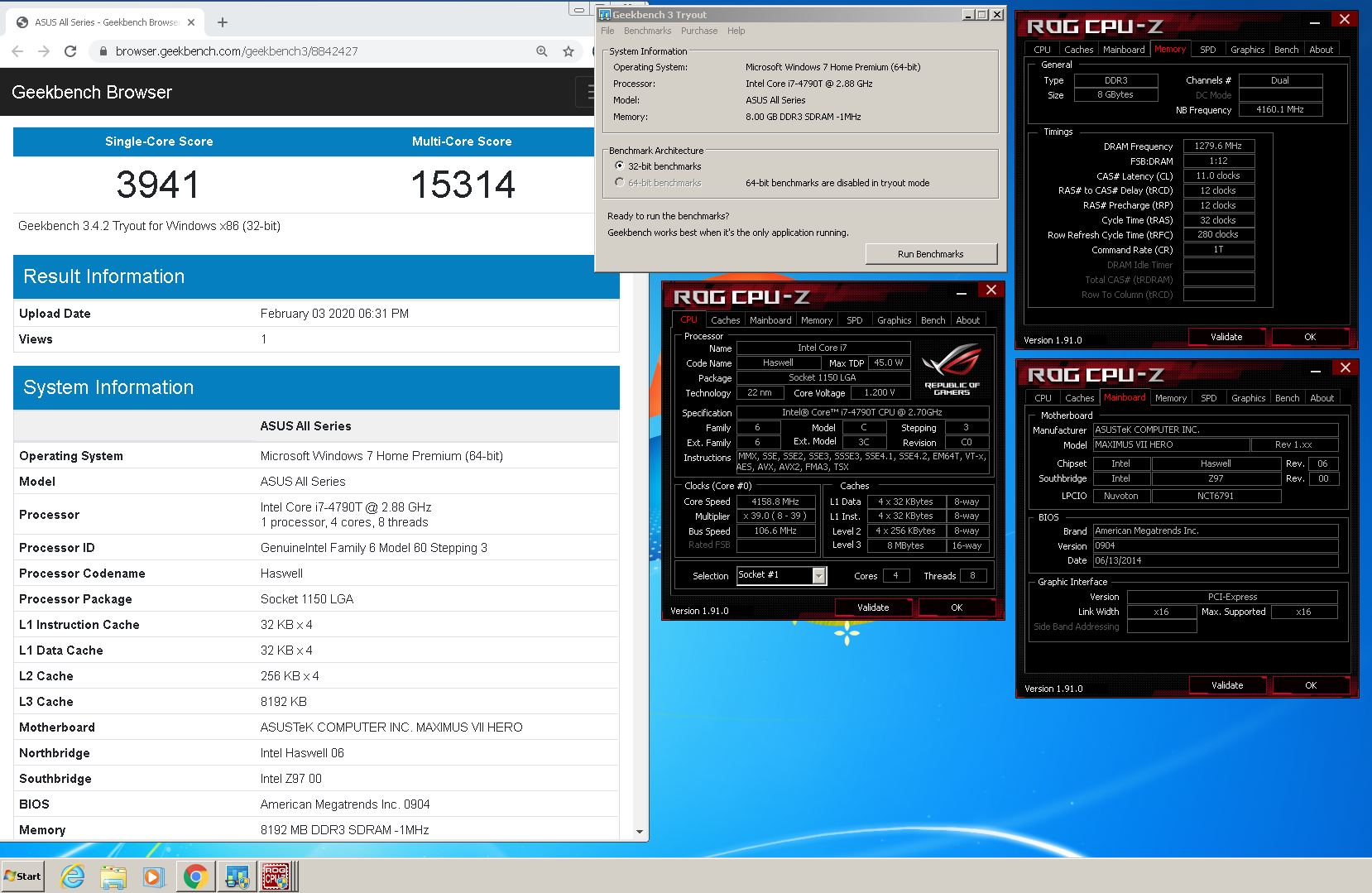Image resolution: width=1372 pixels, height=893 pixels.
Task: Open the Geekbench Help menu
Action: click(736, 31)
